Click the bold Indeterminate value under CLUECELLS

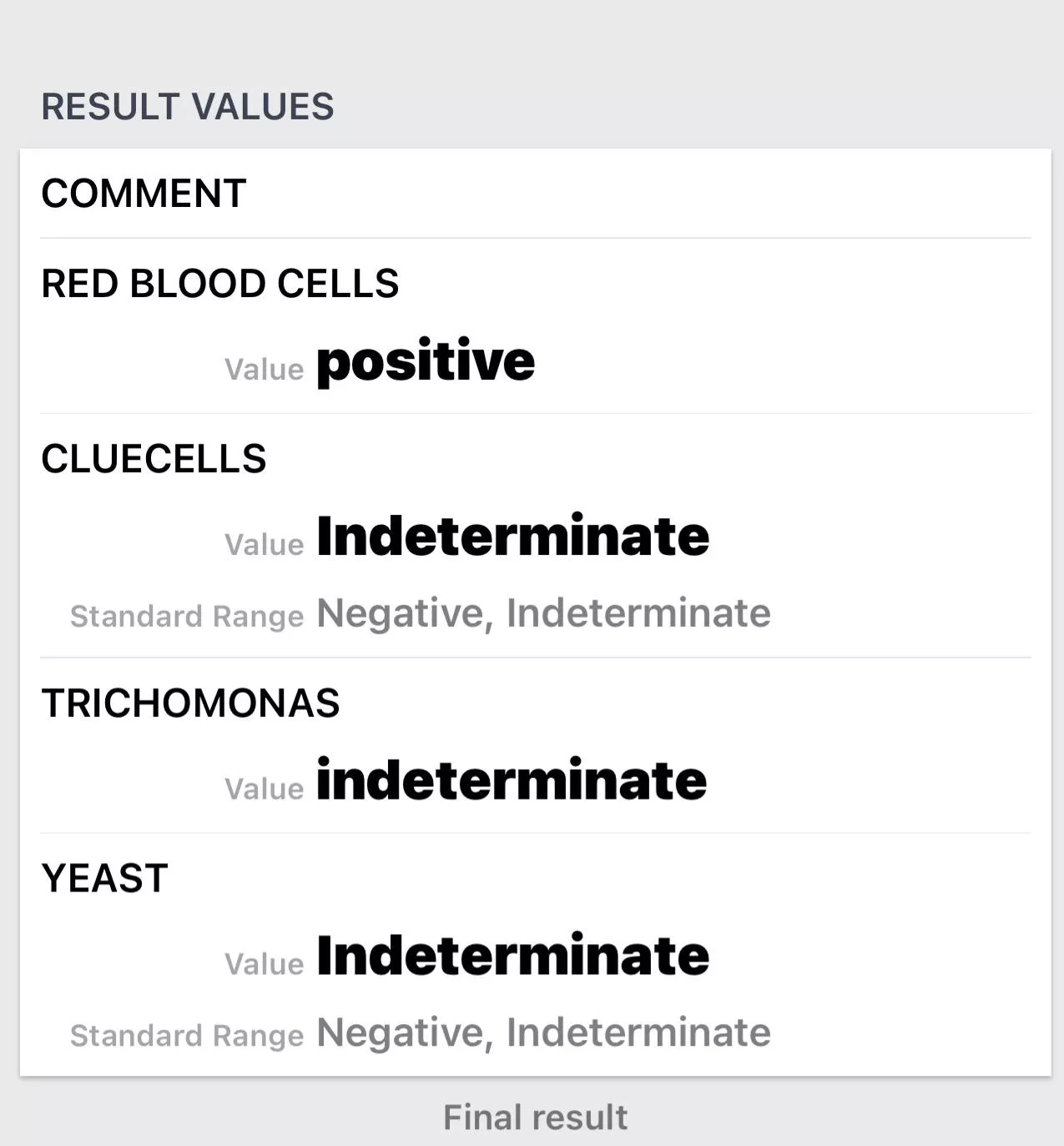click(512, 536)
